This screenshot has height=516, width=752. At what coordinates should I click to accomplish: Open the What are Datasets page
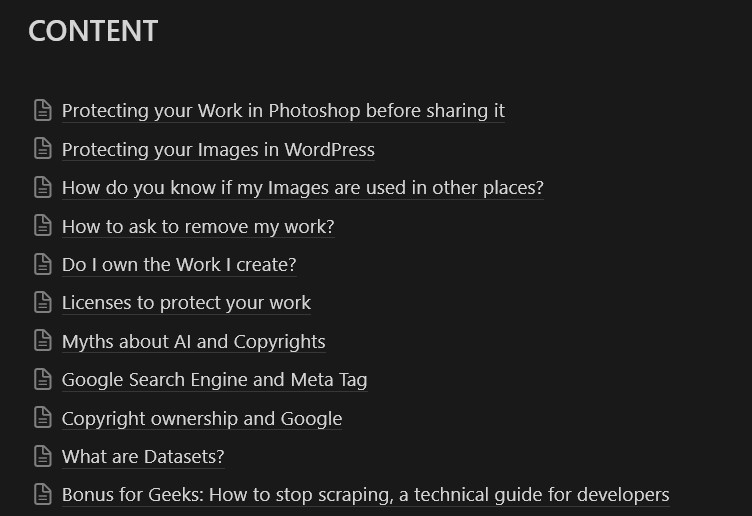143,456
